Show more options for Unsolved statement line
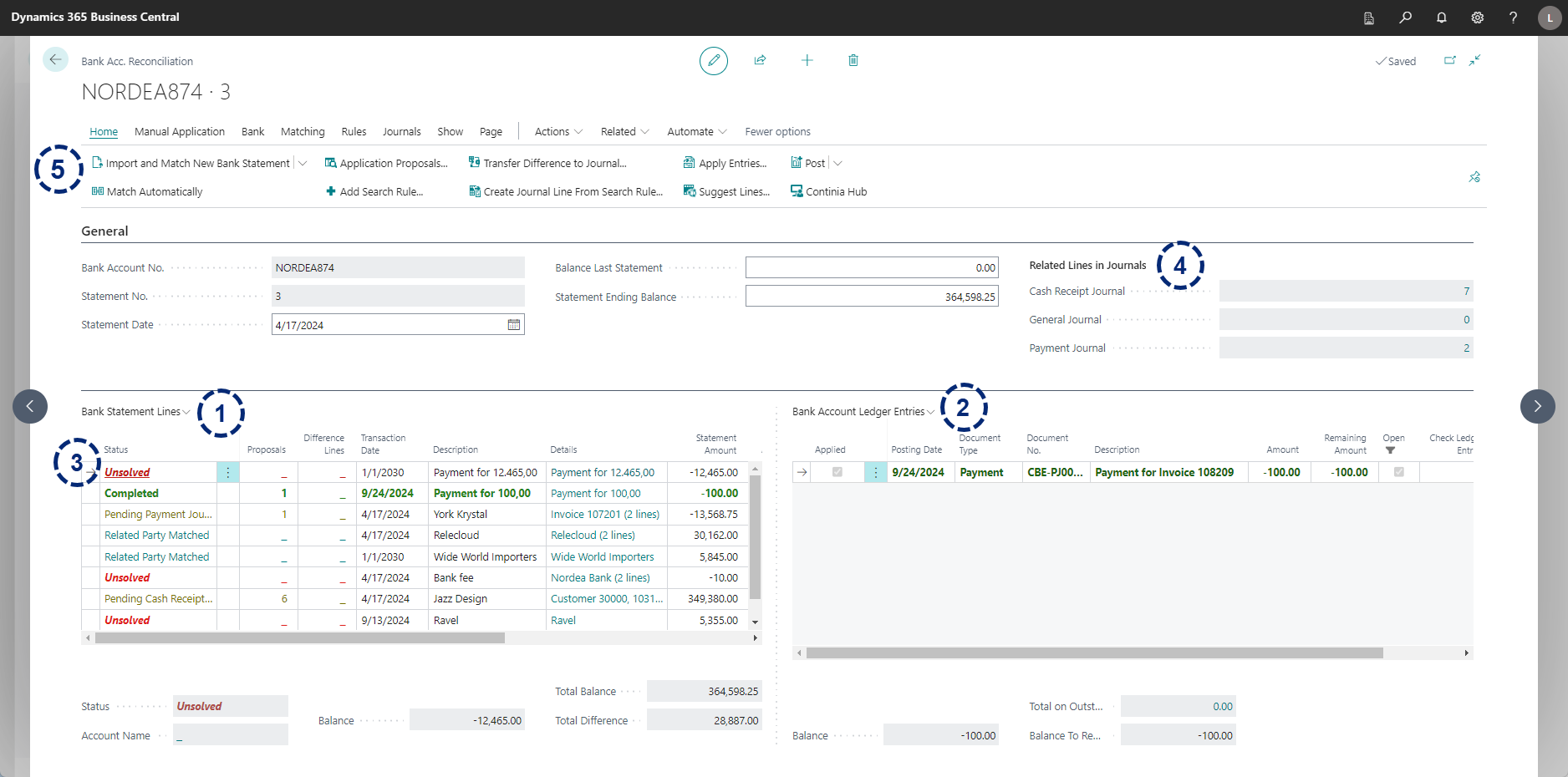This screenshot has height=777, width=1568. [x=227, y=472]
